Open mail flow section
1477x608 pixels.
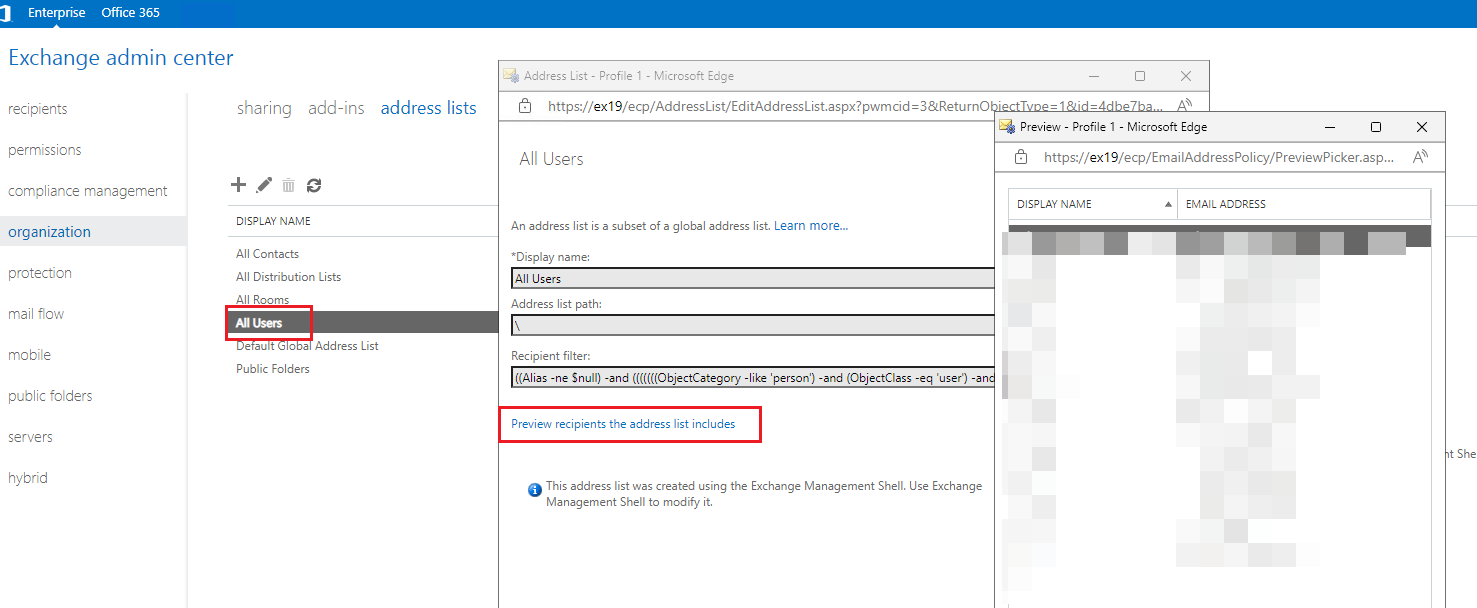tap(36, 314)
